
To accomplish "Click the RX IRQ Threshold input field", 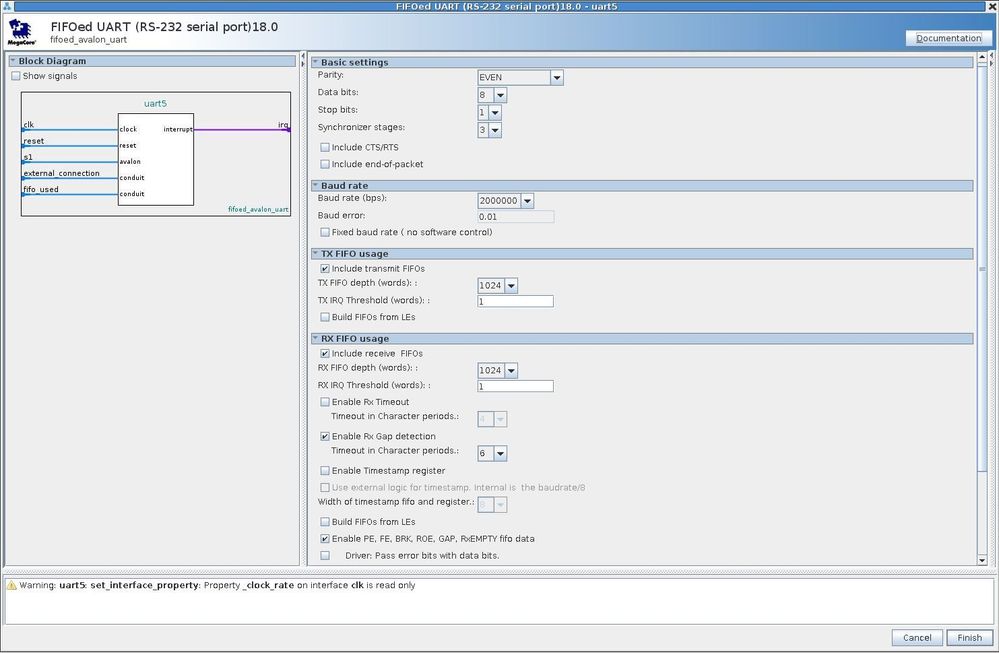I will [x=515, y=386].
